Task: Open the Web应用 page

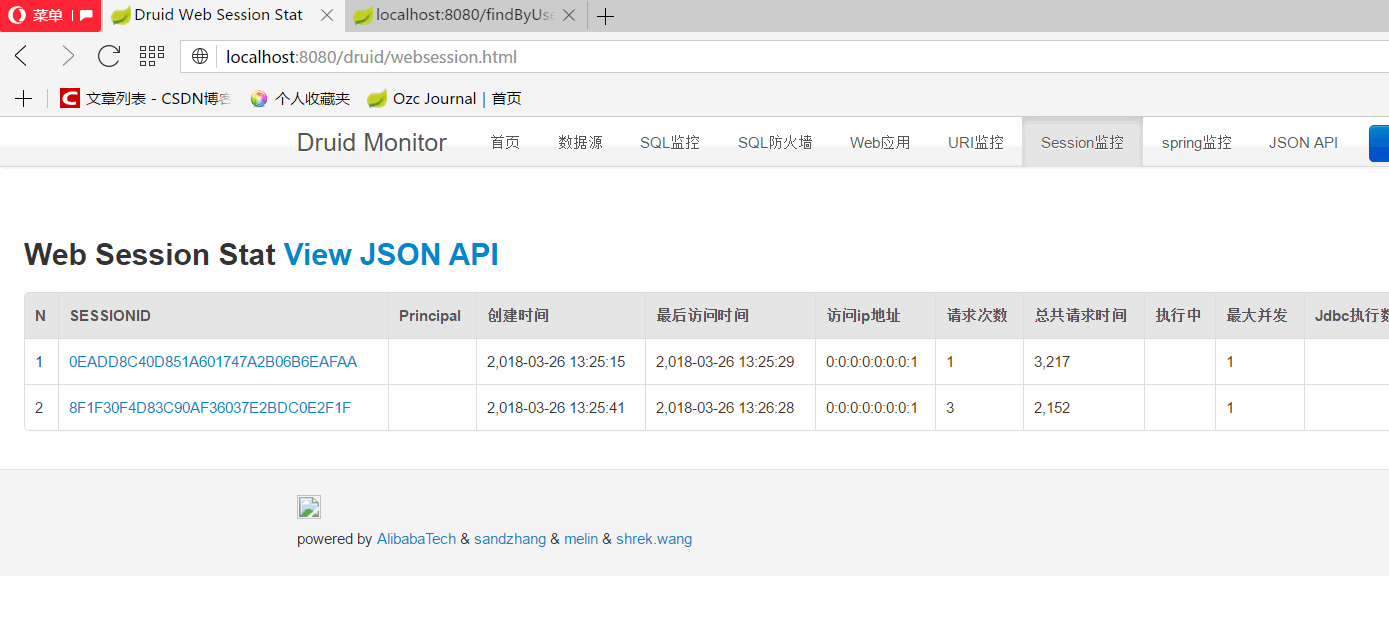Action: point(880,142)
